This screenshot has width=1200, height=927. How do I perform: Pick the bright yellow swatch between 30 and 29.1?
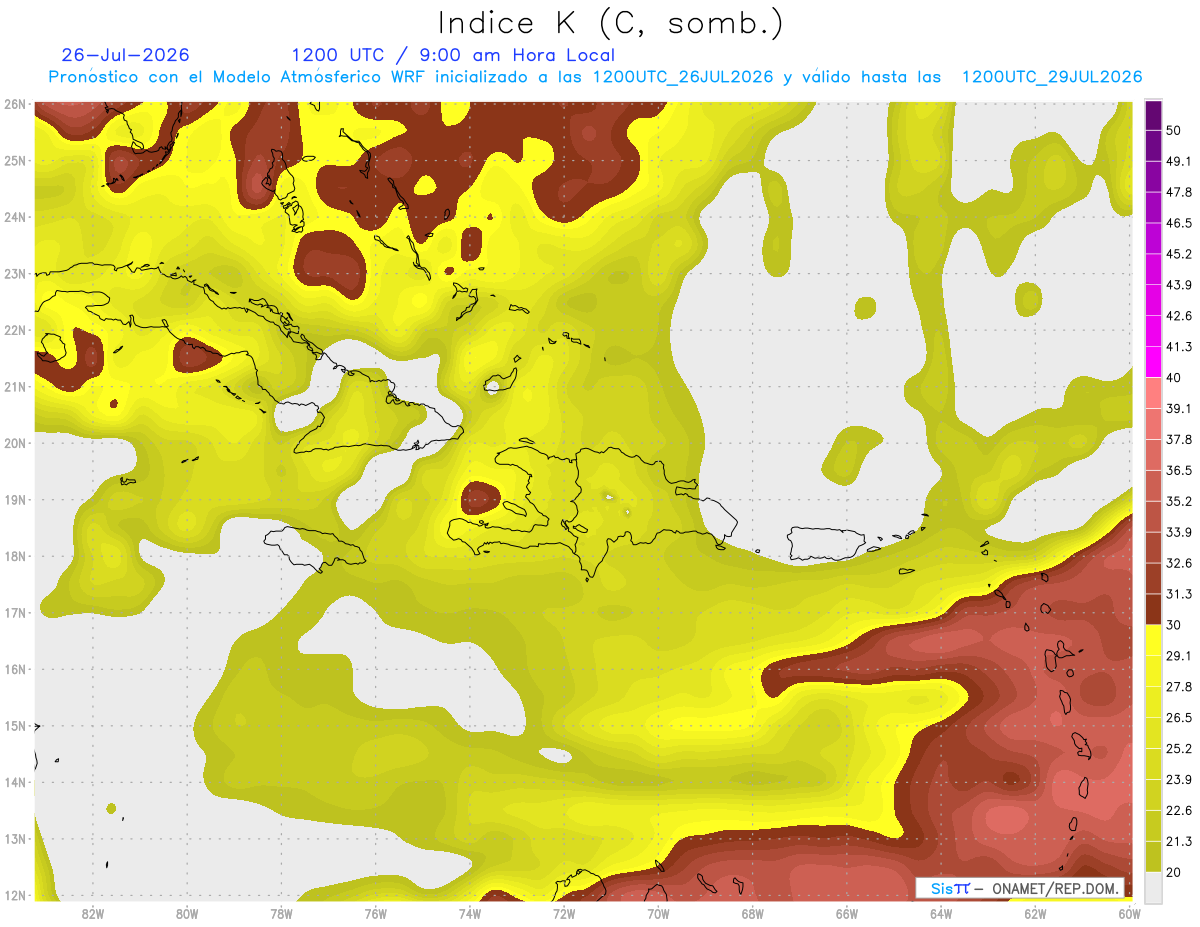pyautogui.click(x=1153, y=640)
